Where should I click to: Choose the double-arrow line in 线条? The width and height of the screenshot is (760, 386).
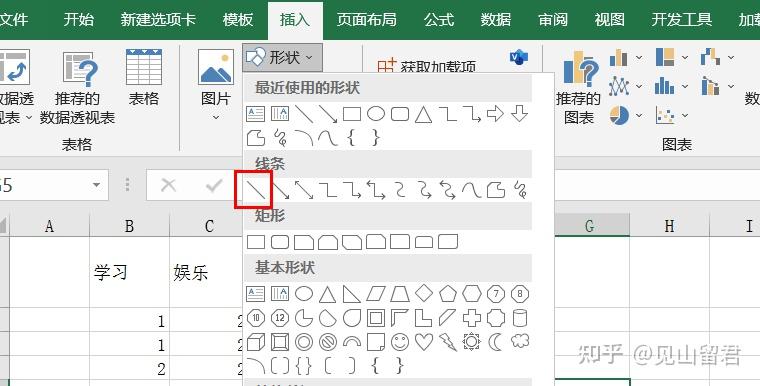(304, 190)
